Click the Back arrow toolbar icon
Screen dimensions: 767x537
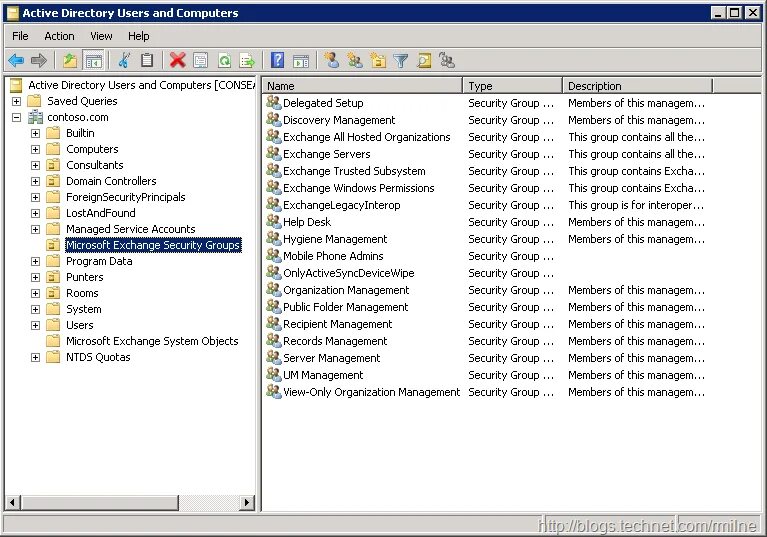[x=16, y=61]
